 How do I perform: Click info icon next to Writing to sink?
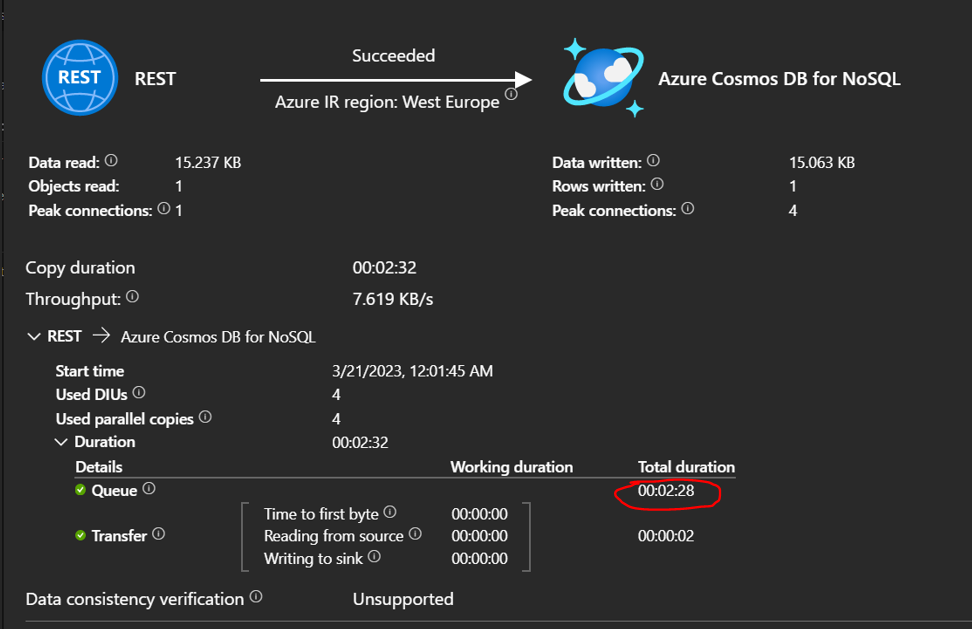[374, 556]
